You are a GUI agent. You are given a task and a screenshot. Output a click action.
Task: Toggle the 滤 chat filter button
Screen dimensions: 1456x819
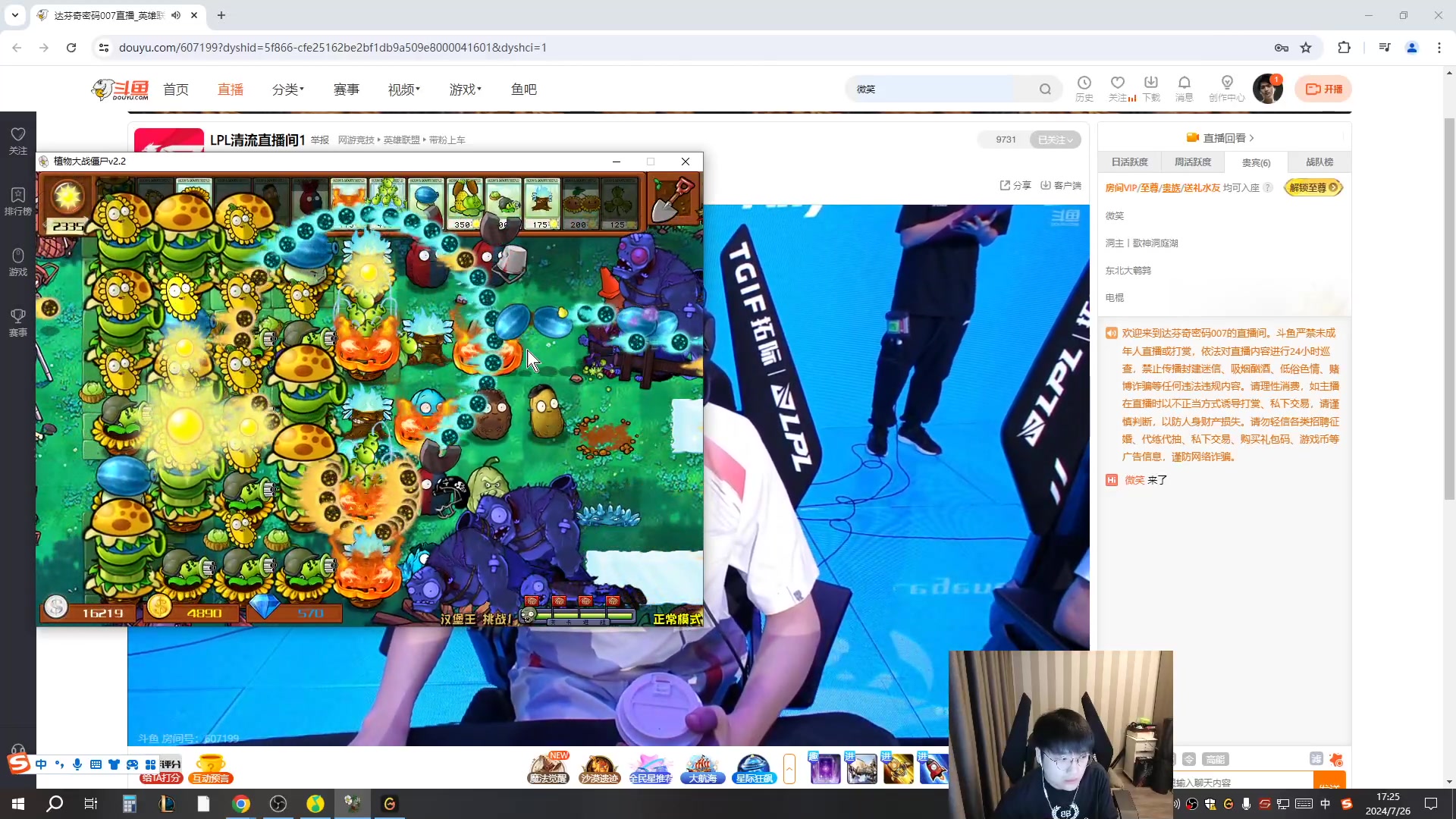1316,759
